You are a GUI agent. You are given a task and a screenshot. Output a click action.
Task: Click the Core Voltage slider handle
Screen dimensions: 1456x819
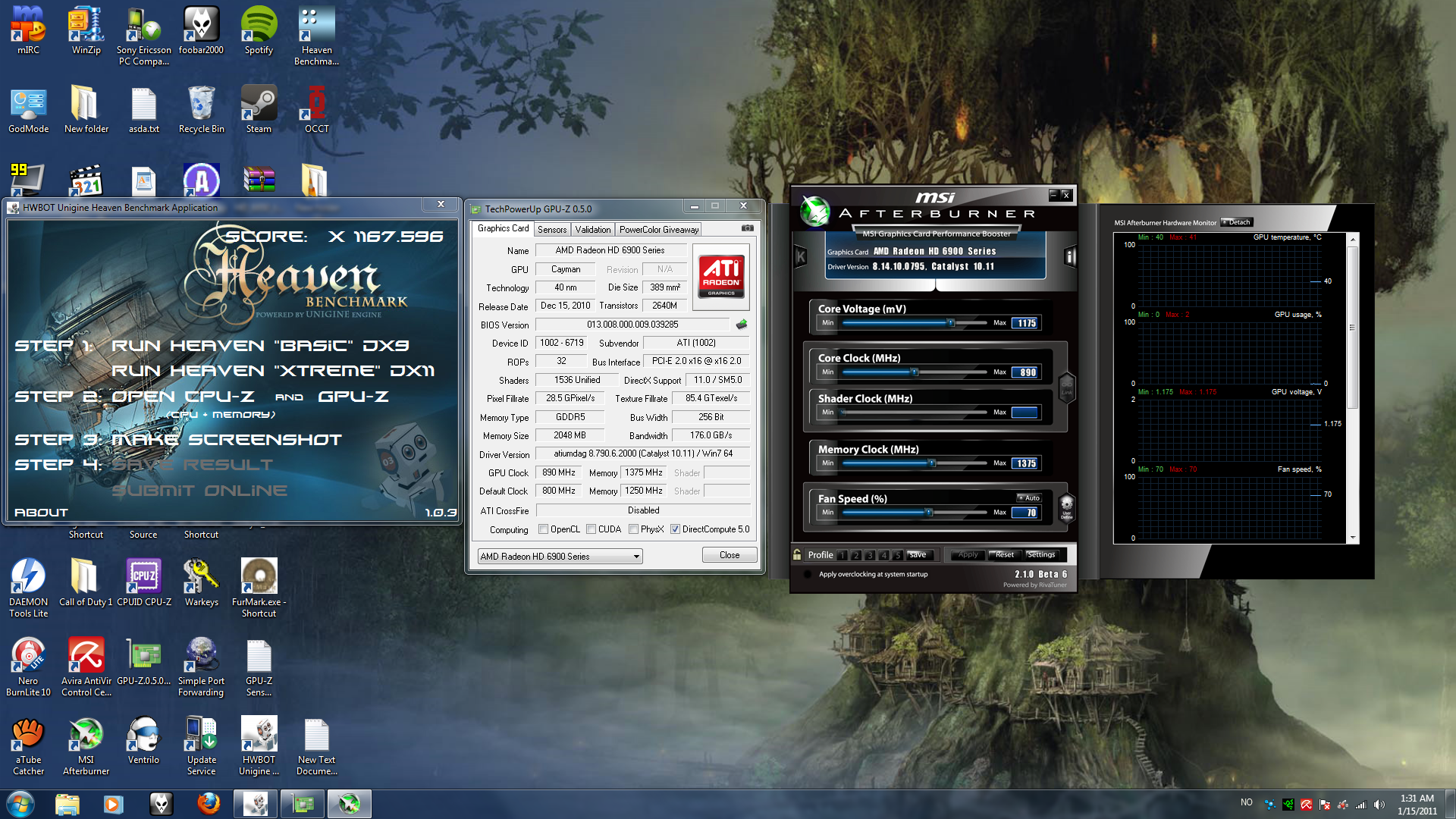(x=950, y=323)
